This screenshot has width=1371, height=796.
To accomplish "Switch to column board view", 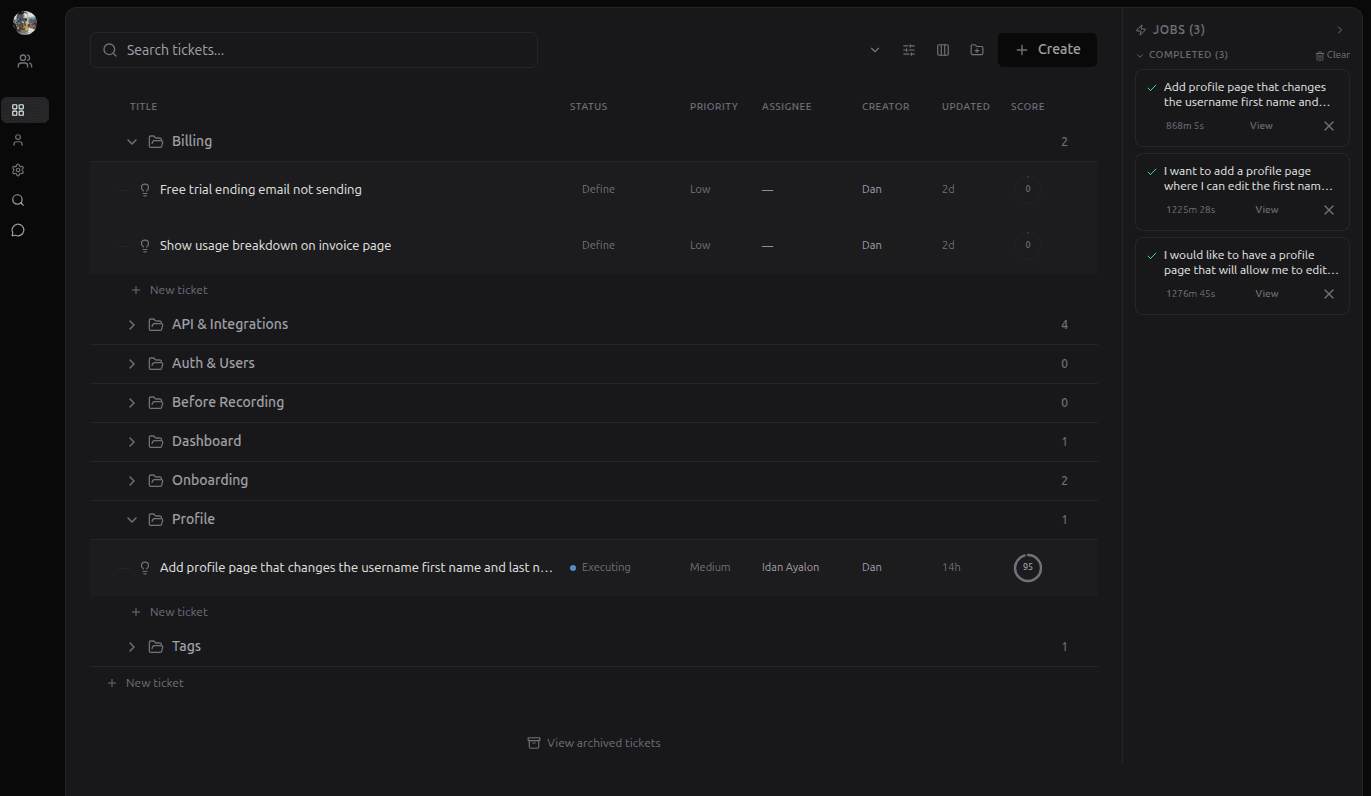I will pyautogui.click(x=942, y=49).
